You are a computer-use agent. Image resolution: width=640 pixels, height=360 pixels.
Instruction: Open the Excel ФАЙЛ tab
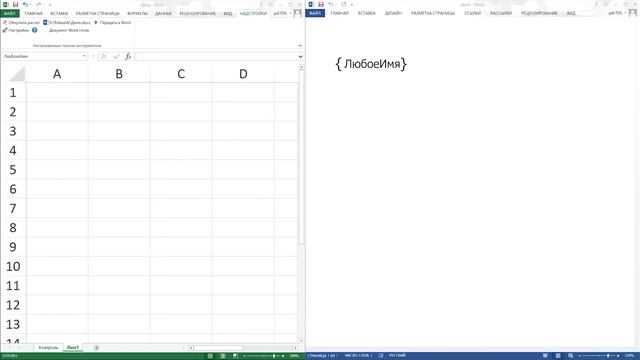[10, 13]
